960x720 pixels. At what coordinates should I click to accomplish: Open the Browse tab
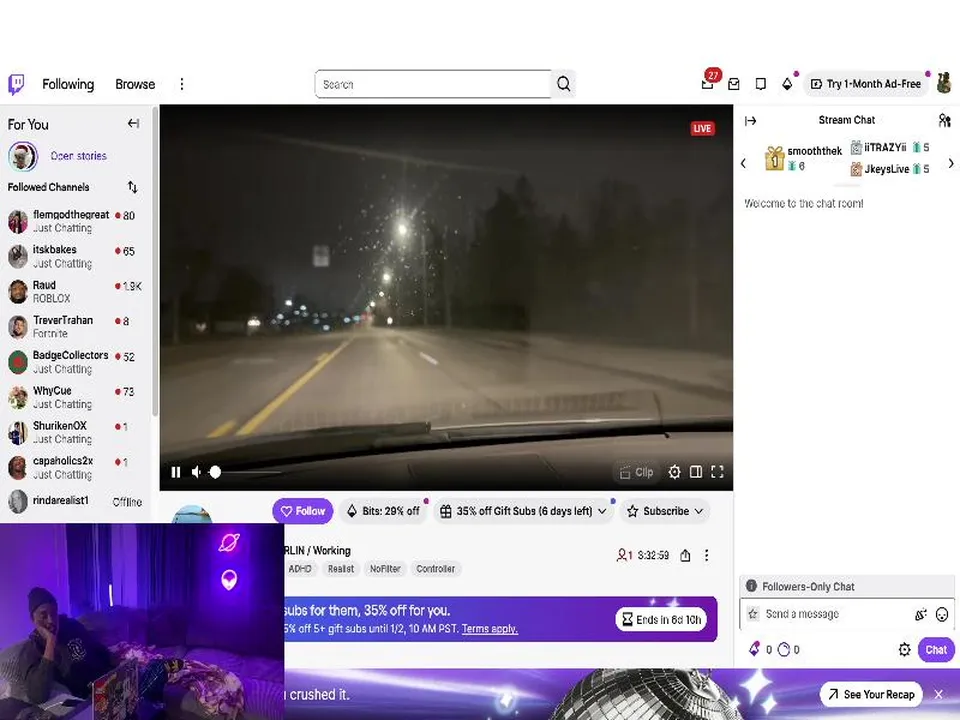(135, 84)
